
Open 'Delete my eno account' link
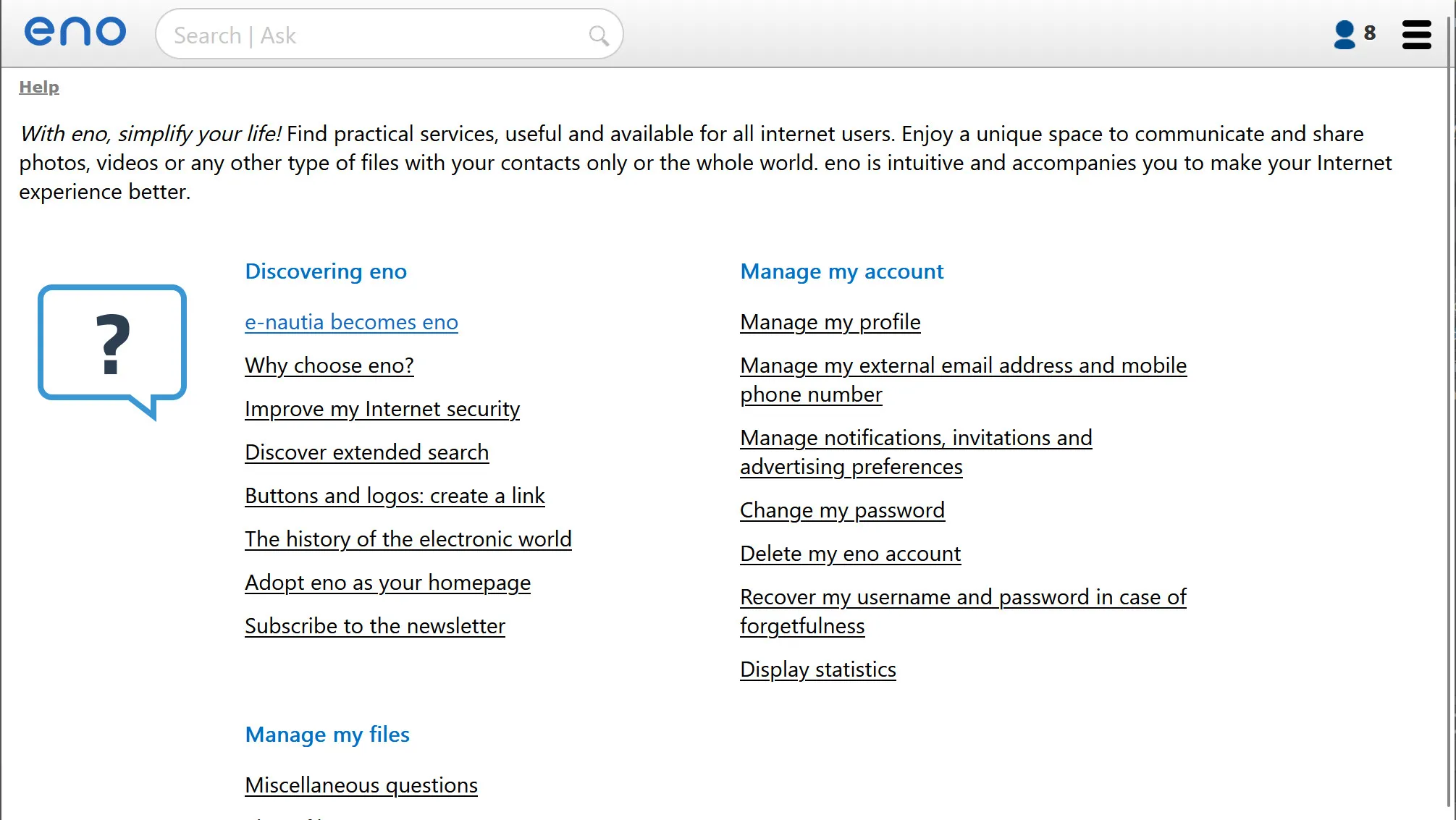pyautogui.click(x=850, y=554)
